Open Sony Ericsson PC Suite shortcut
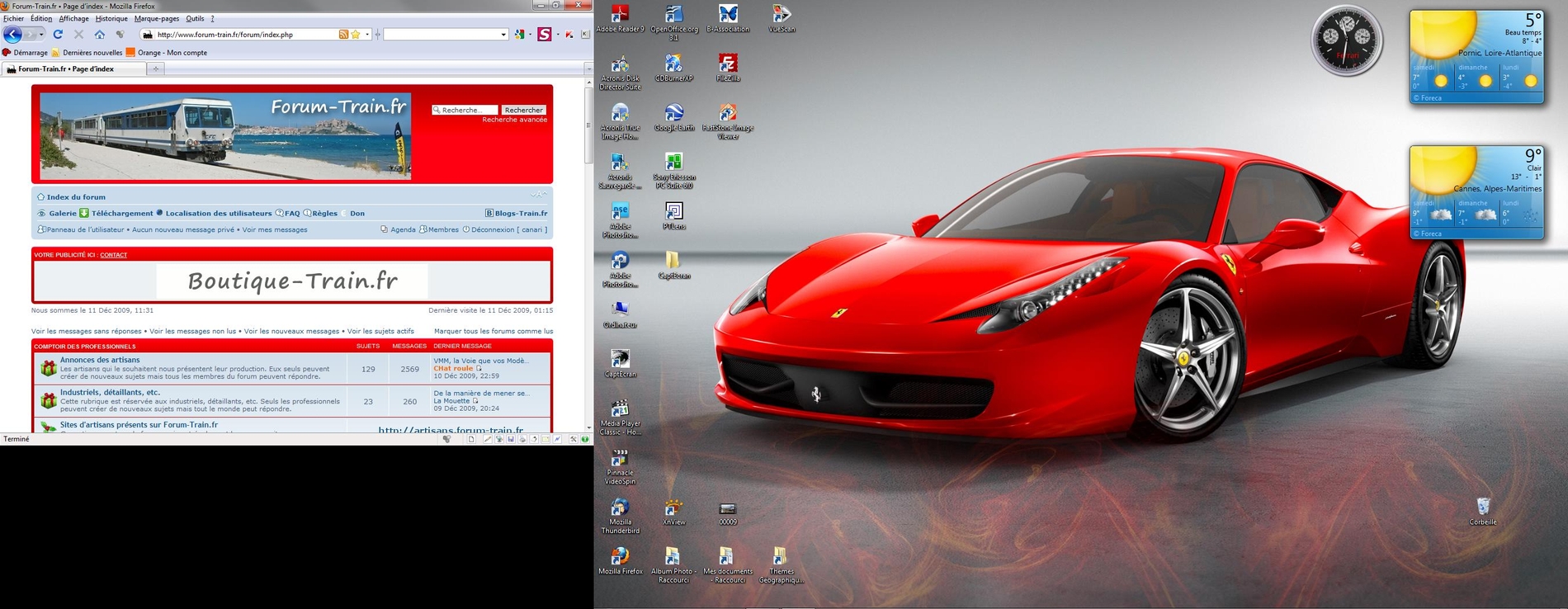1568x609 pixels. tap(674, 171)
